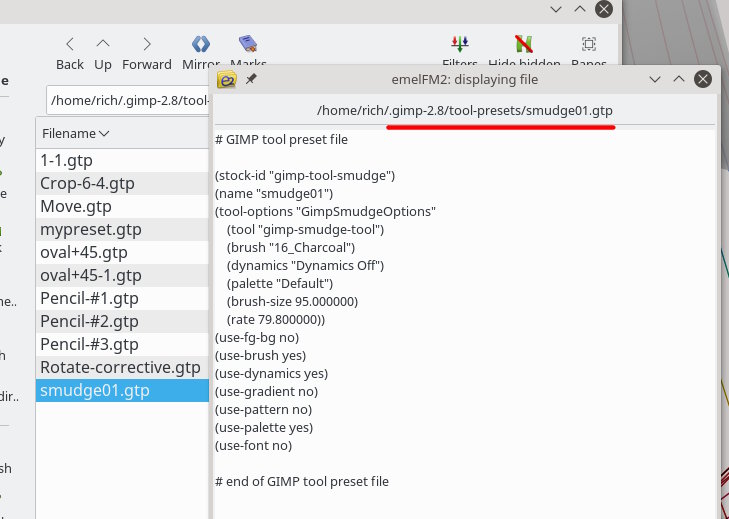Click the line '# GIMP tool preset file'

(x=281, y=140)
